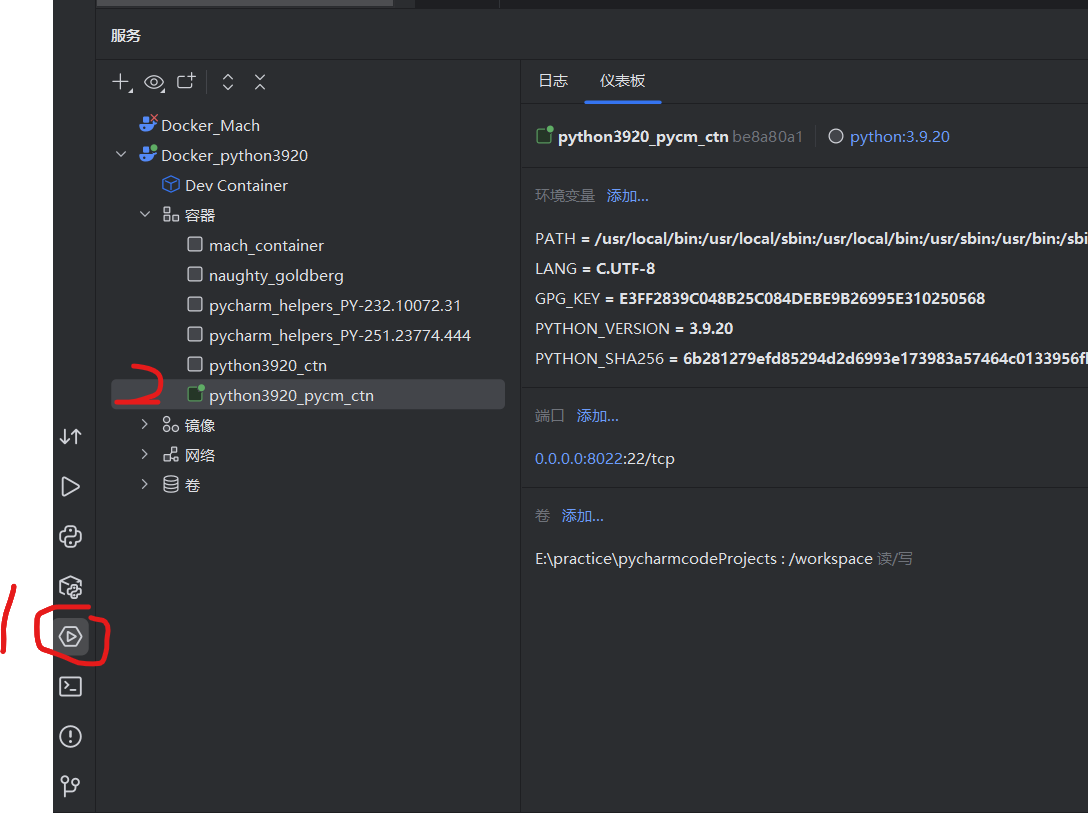Expand all nodes in the services tree

[x=229, y=82]
